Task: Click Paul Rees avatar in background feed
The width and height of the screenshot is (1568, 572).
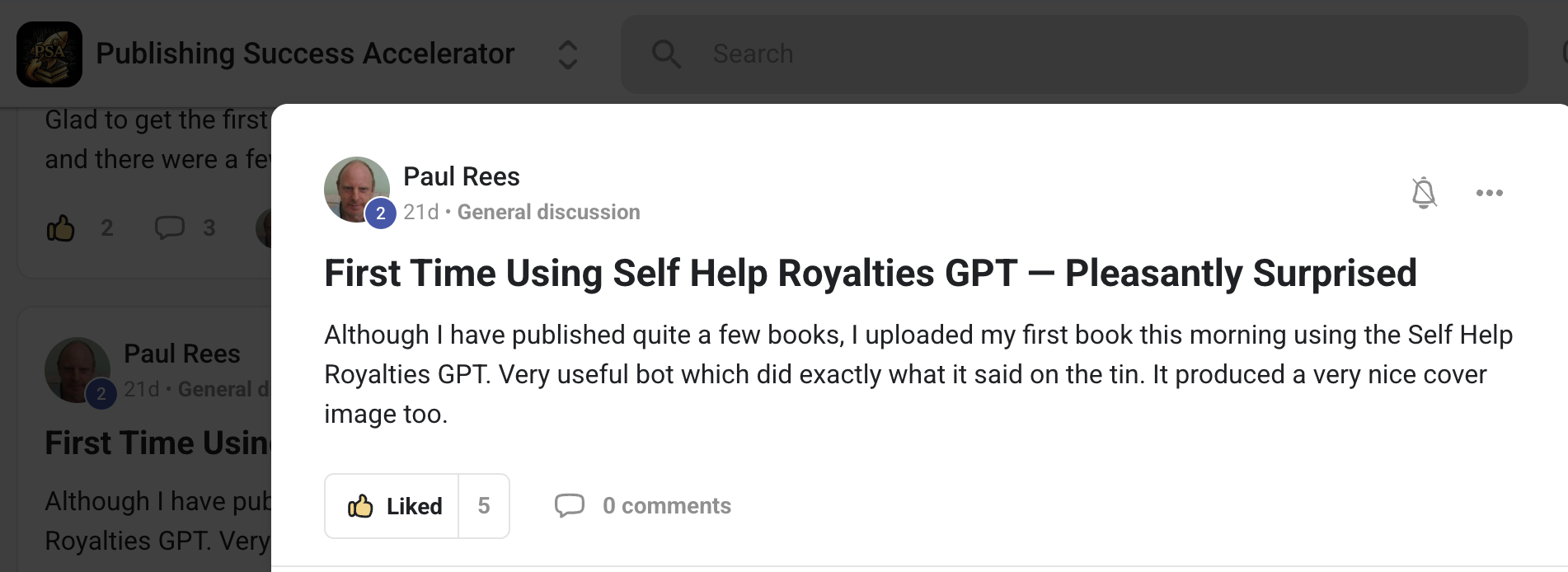Action: [x=74, y=367]
